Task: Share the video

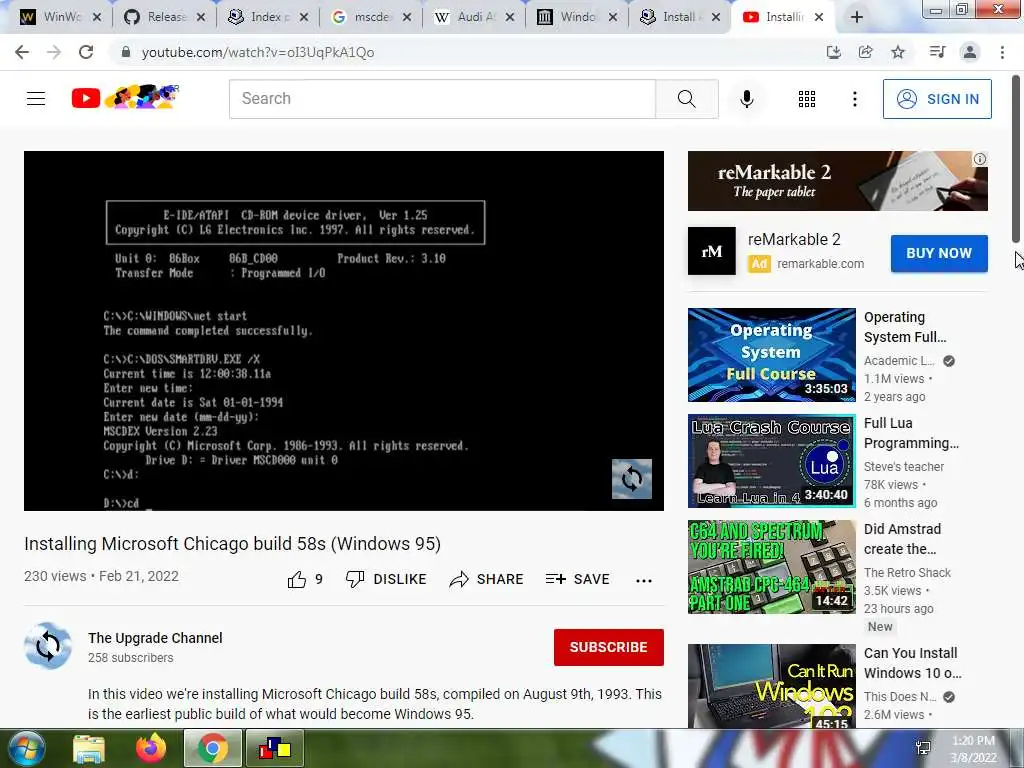Action: click(487, 579)
